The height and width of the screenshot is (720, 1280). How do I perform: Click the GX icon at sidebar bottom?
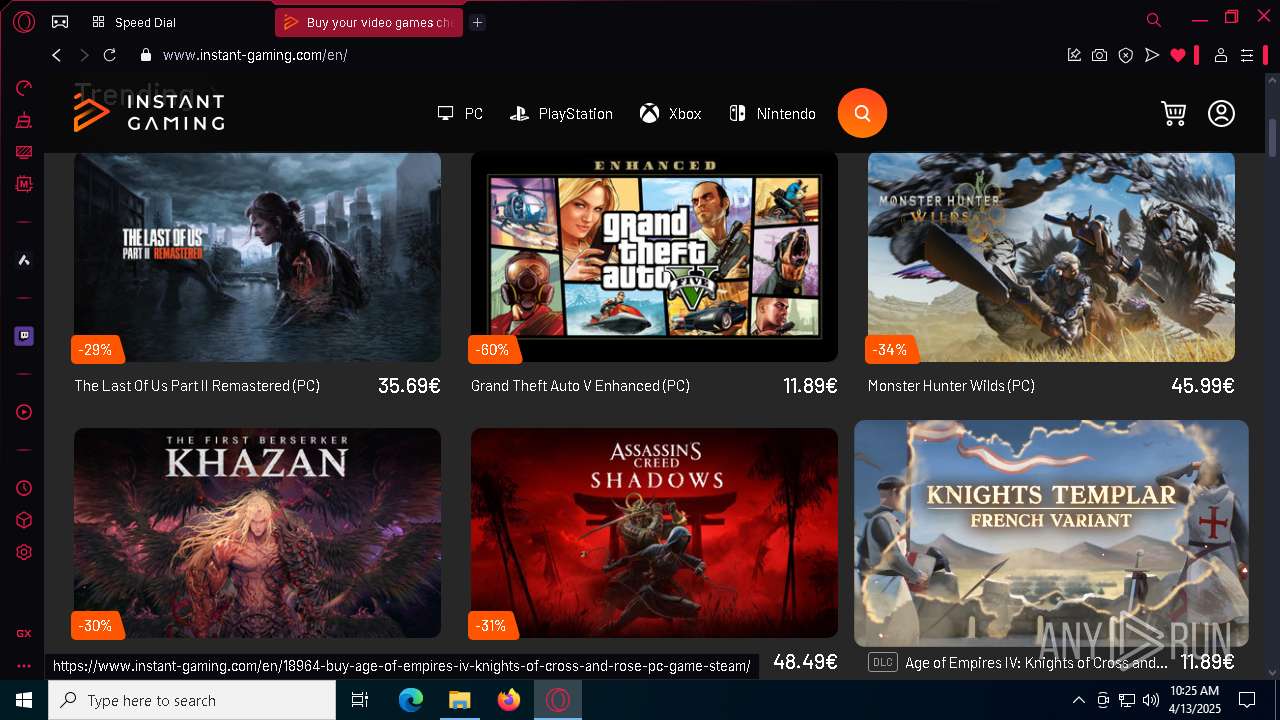coord(24,633)
